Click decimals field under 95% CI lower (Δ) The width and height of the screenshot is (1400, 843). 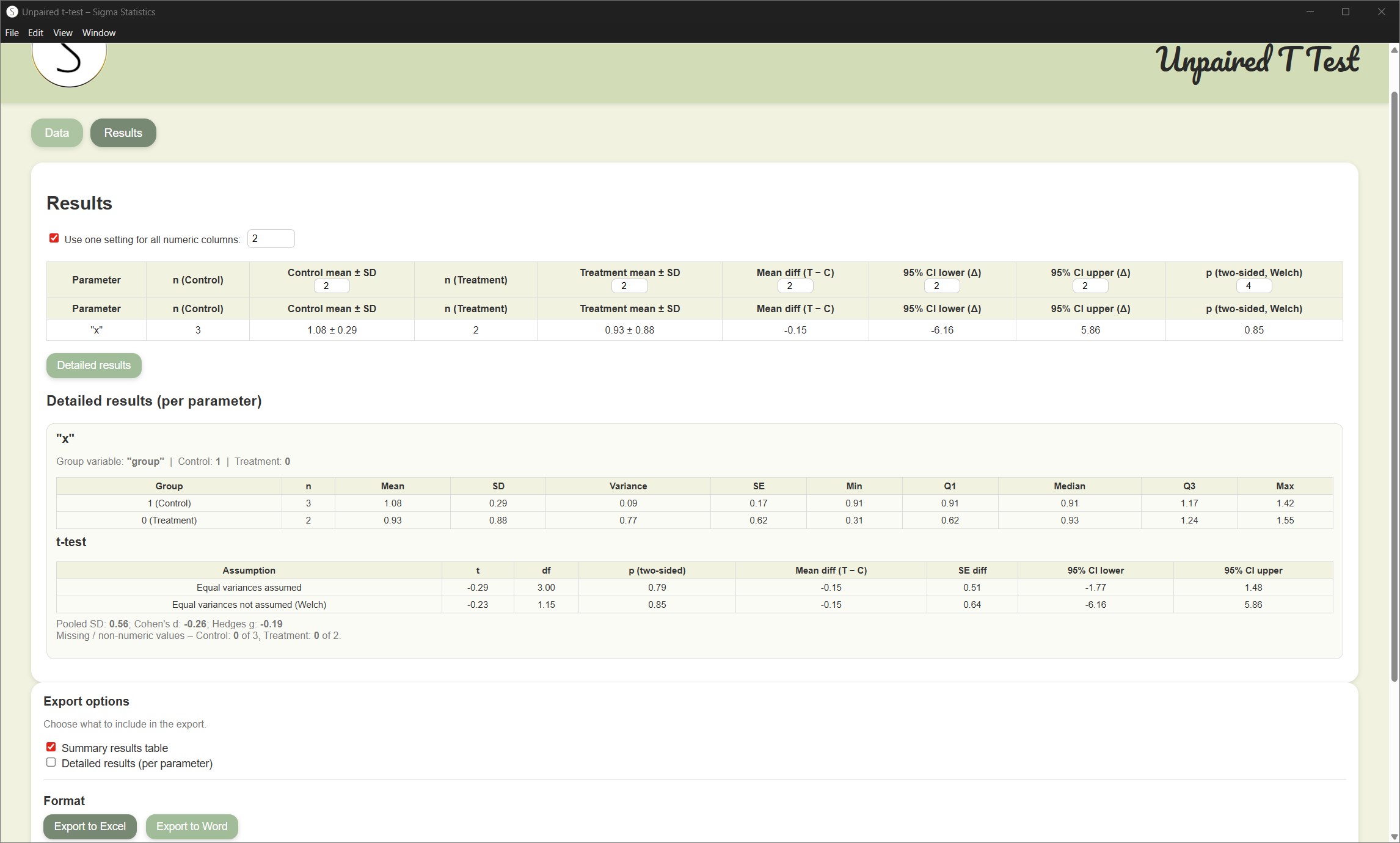(x=942, y=286)
